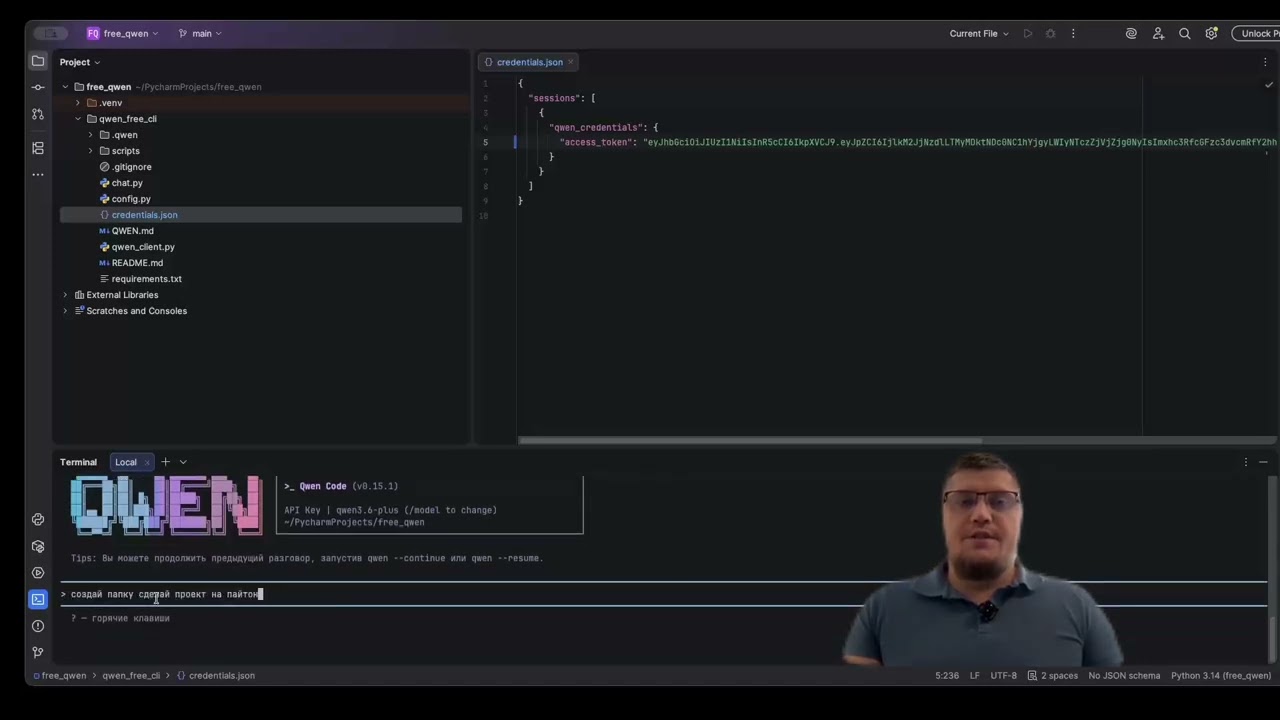The image size is (1280, 720).
Task: Open the Git tool window icon
Action: point(38,652)
